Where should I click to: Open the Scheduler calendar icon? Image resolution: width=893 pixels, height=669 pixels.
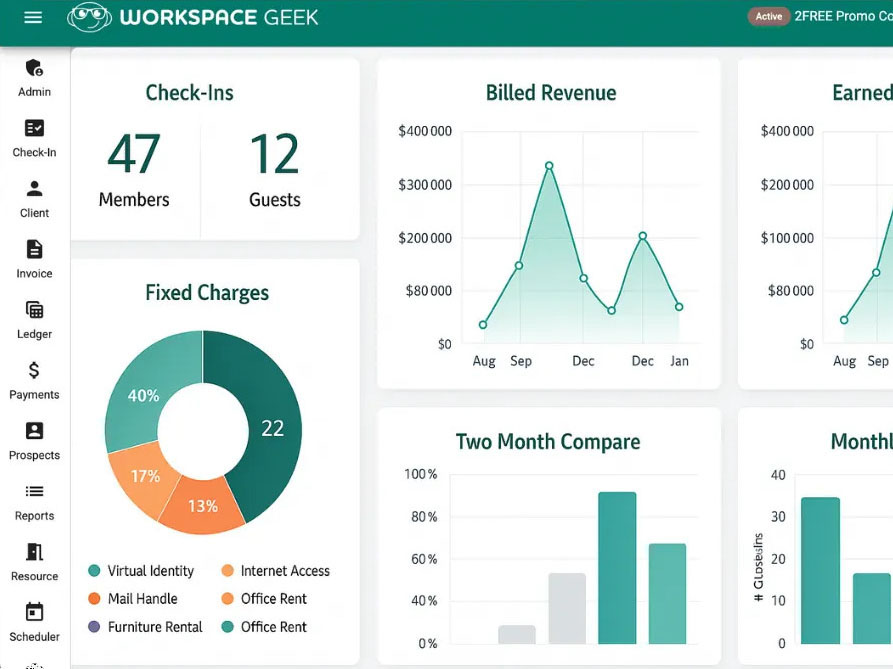[34, 612]
